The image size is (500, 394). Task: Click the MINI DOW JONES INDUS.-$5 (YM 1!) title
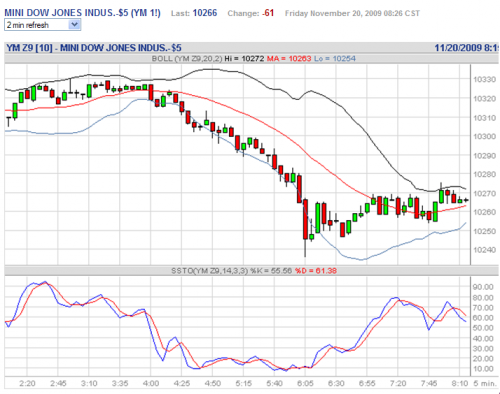82,13
